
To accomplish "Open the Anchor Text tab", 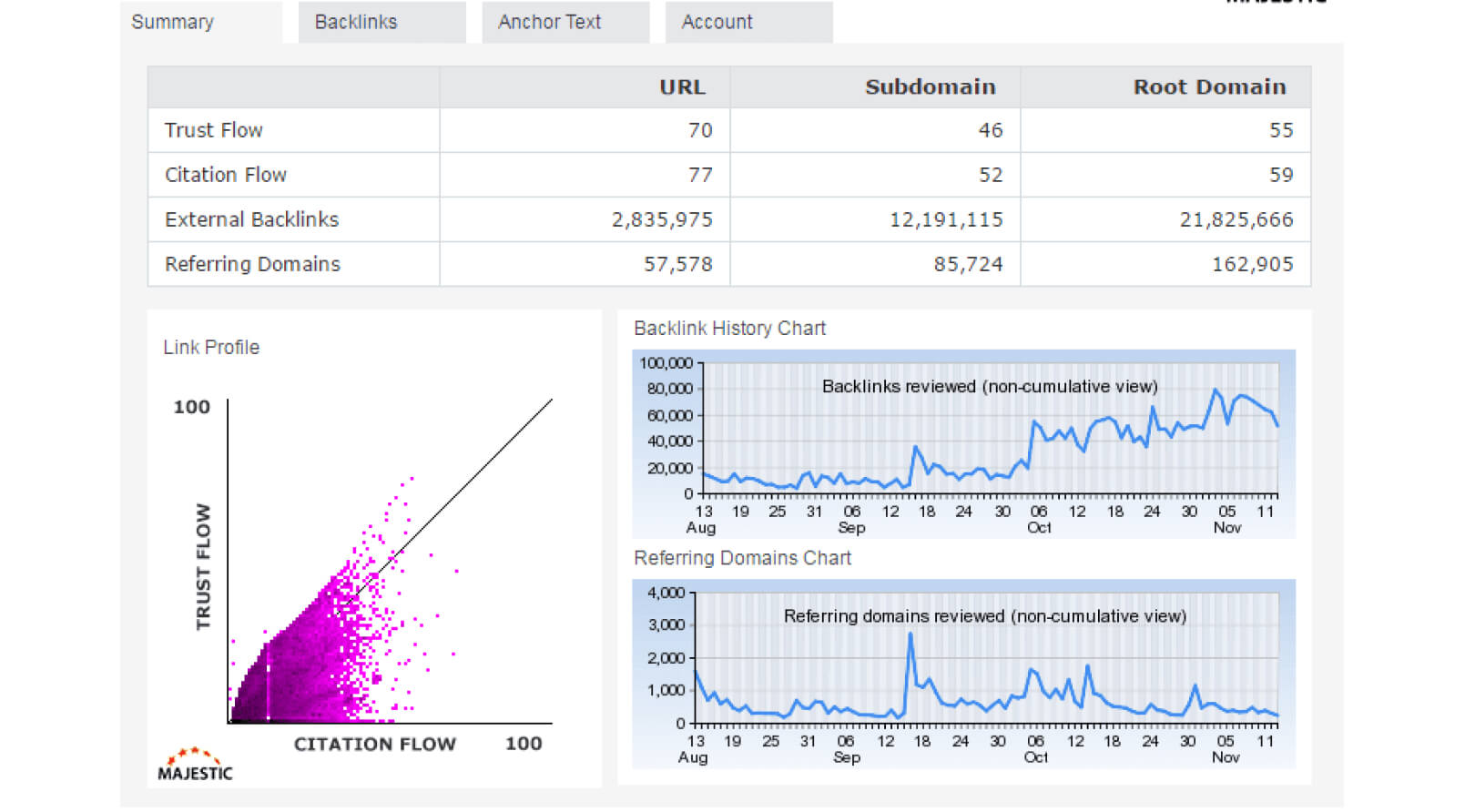I will pos(549,22).
